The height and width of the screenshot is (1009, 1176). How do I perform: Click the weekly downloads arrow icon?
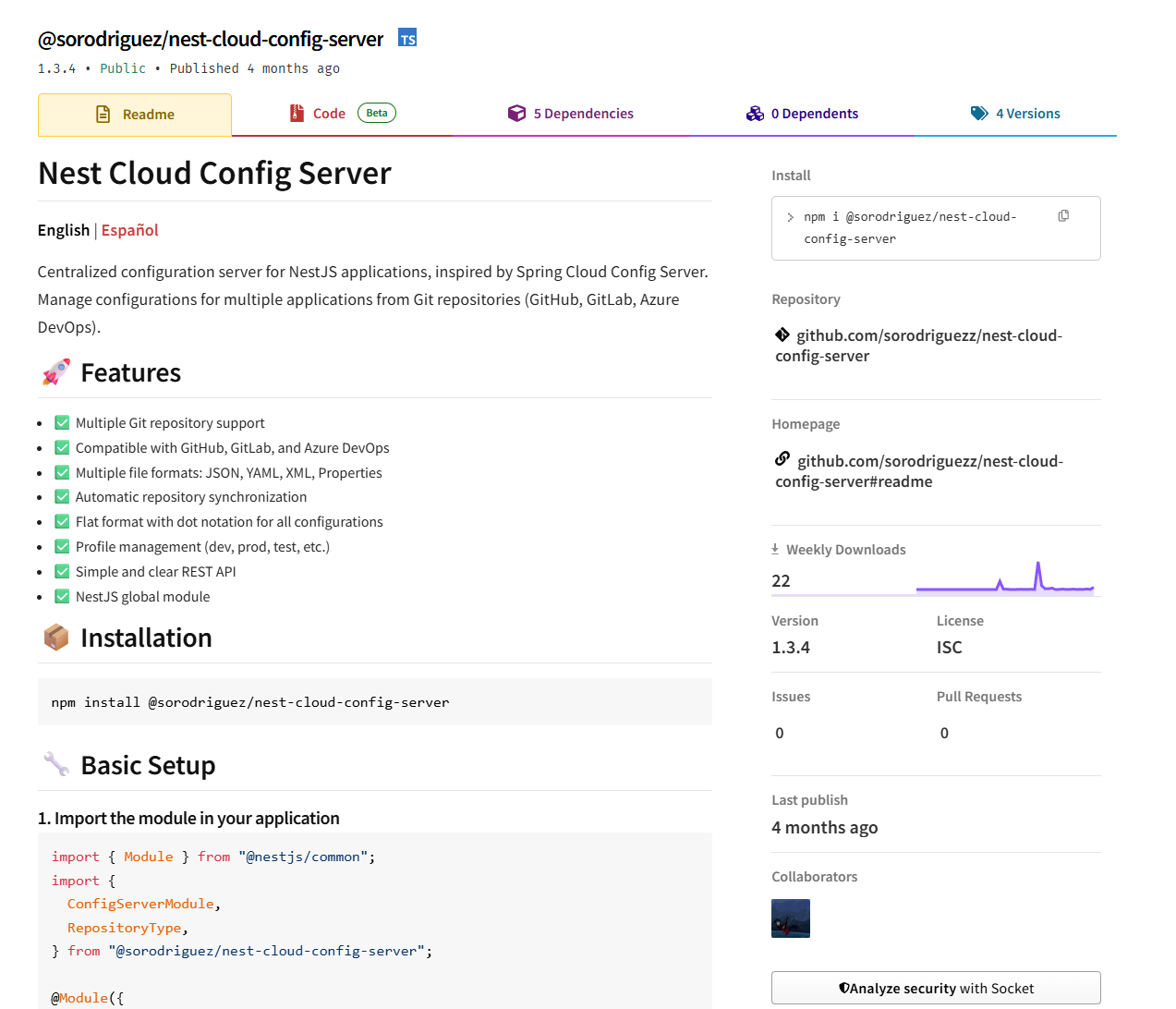(x=775, y=549)
